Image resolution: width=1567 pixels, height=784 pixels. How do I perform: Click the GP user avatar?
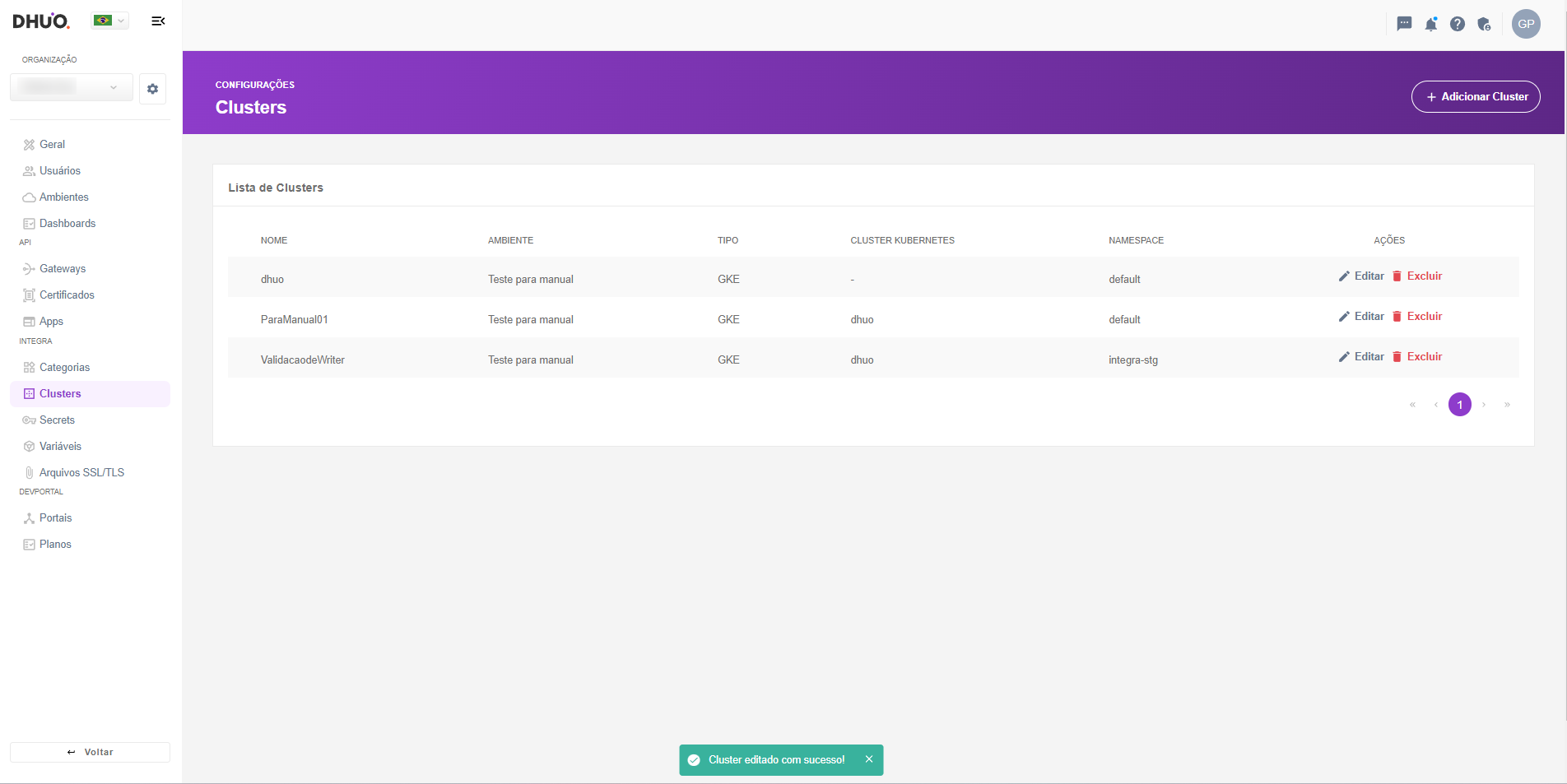(x=1526, y=24)
